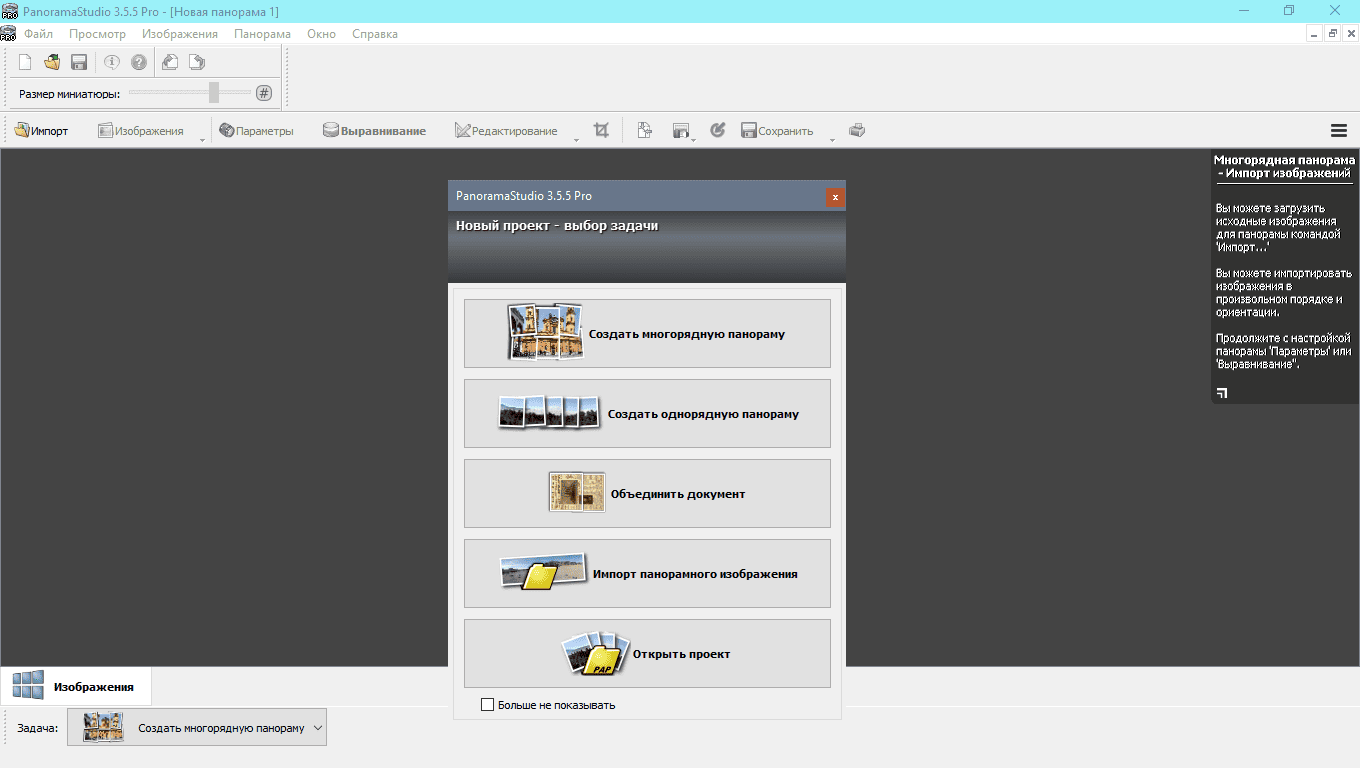Open Параметры from the toolbar
The width and height of the screenshot is (1360, 768).
pos(256,131)
